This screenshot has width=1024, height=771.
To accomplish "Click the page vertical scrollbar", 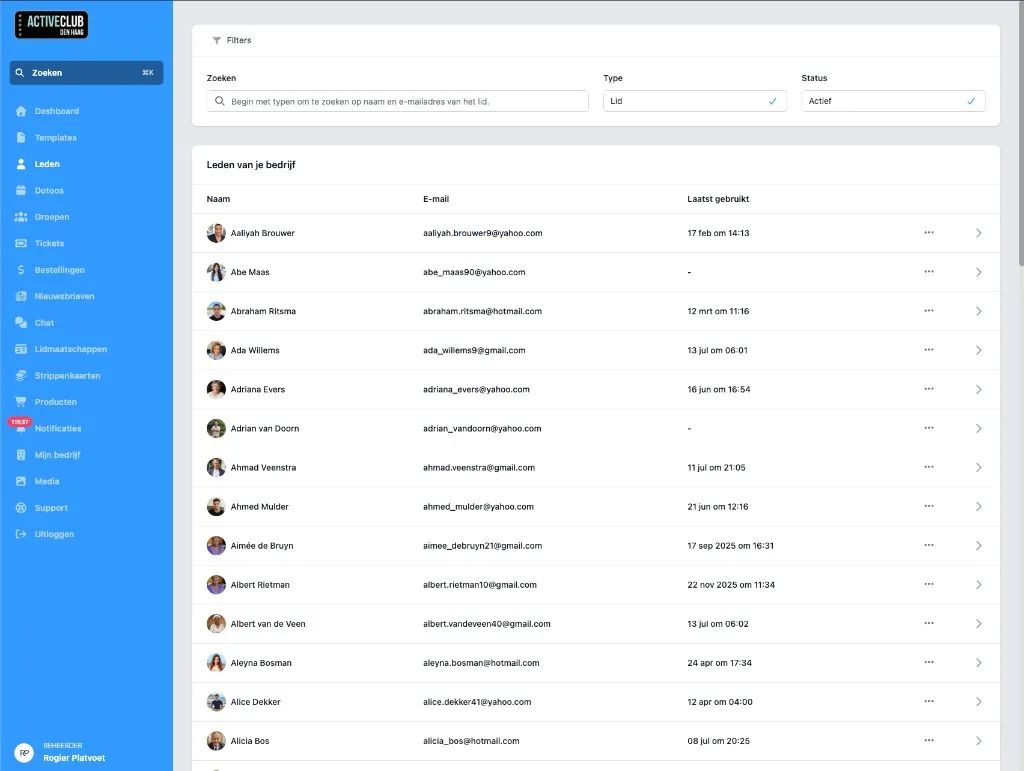I will 1021,133.
